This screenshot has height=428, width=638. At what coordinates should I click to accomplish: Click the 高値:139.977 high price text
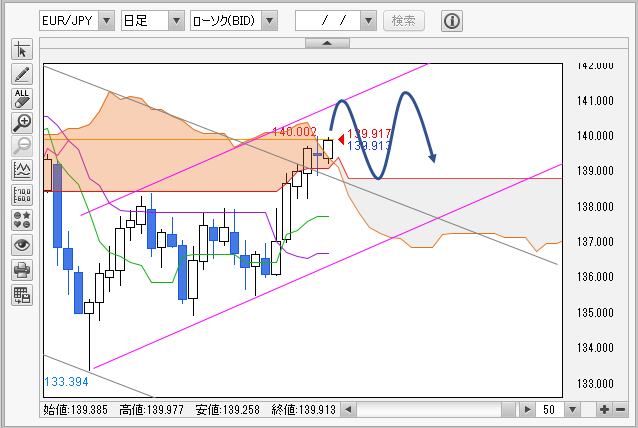151,410
